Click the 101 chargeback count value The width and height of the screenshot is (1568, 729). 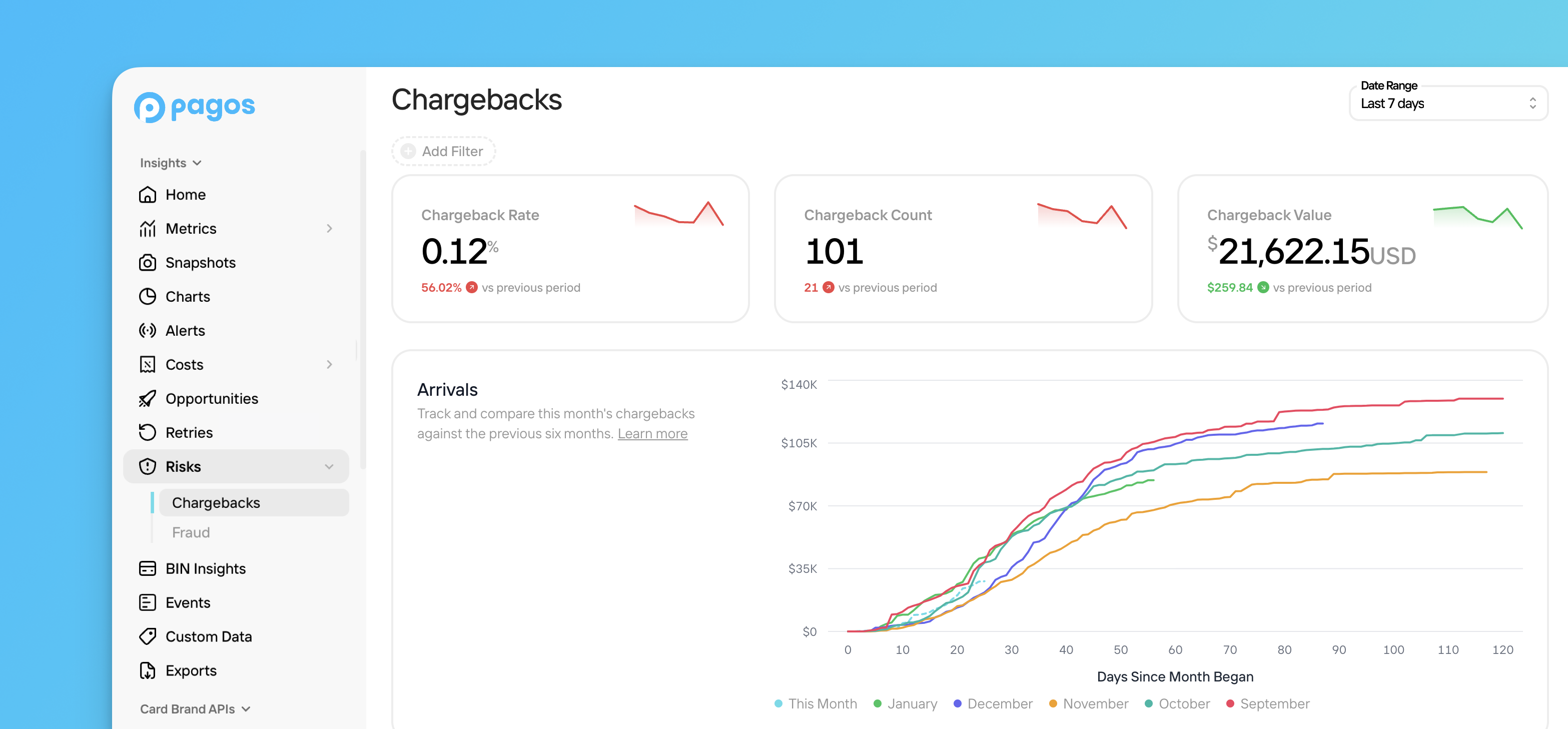[x=834, y=251]
